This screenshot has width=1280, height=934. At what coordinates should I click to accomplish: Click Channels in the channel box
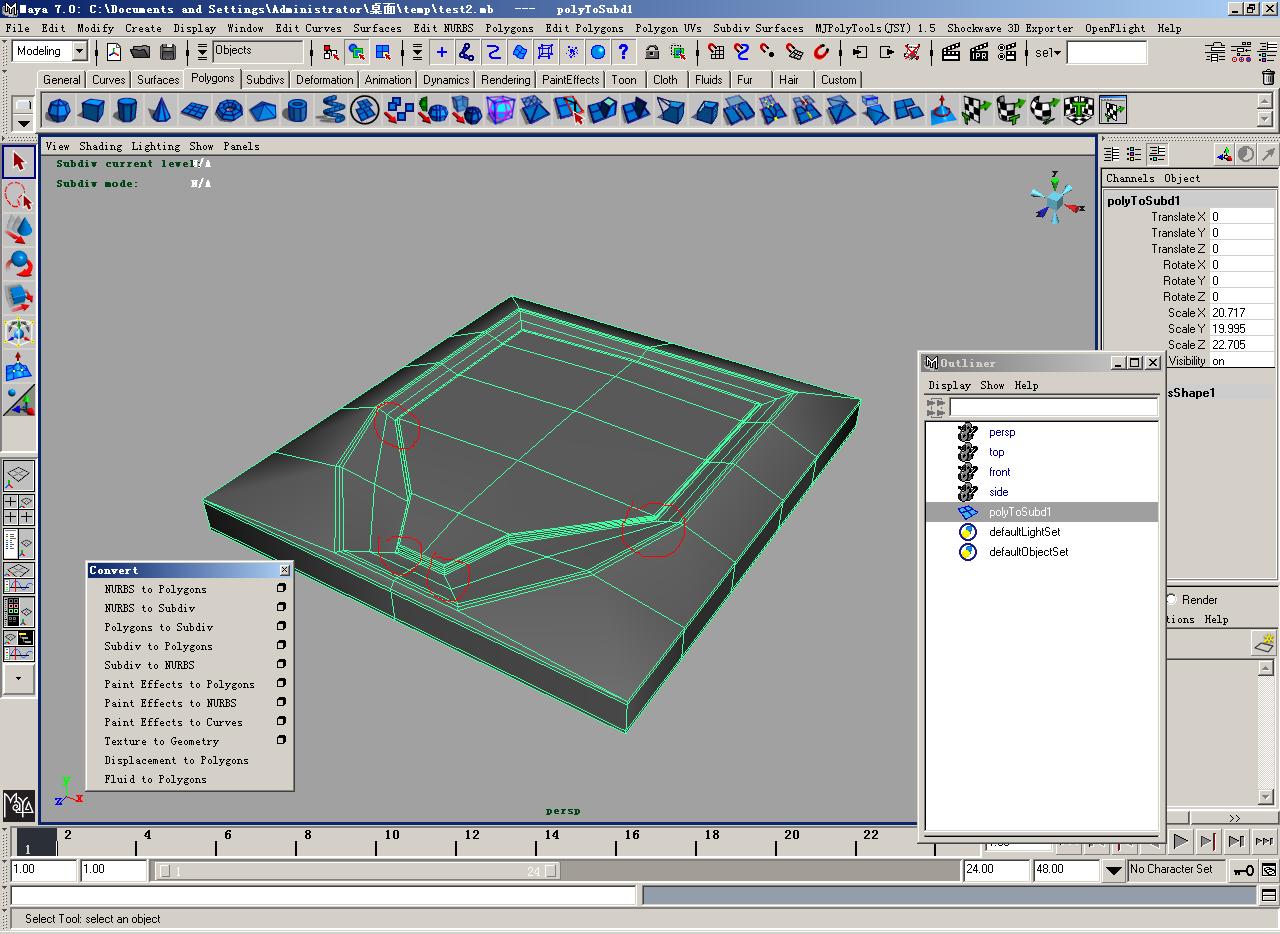(x=1130, y=178)
